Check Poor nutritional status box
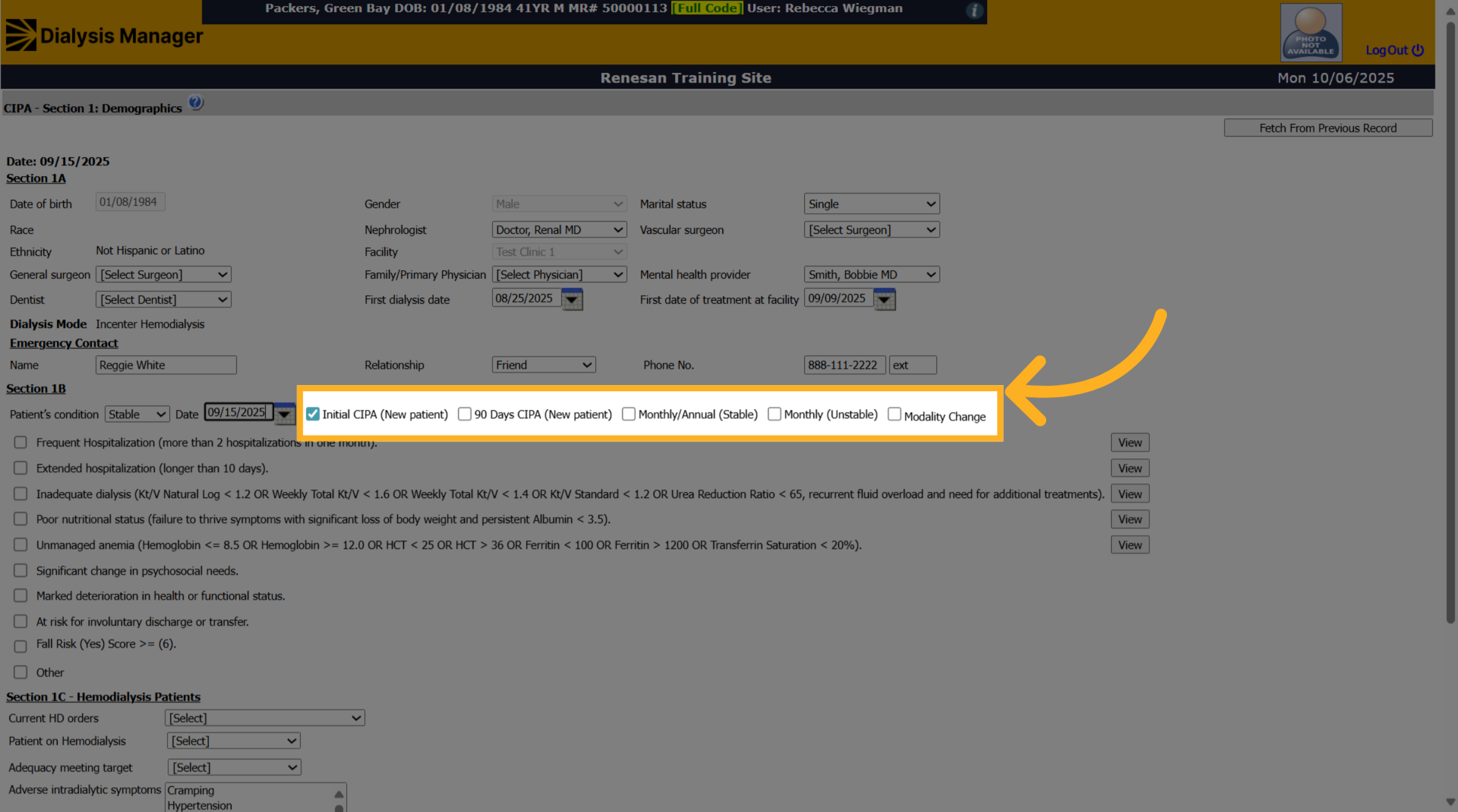 pyautogui.click(x=21, y=519)
